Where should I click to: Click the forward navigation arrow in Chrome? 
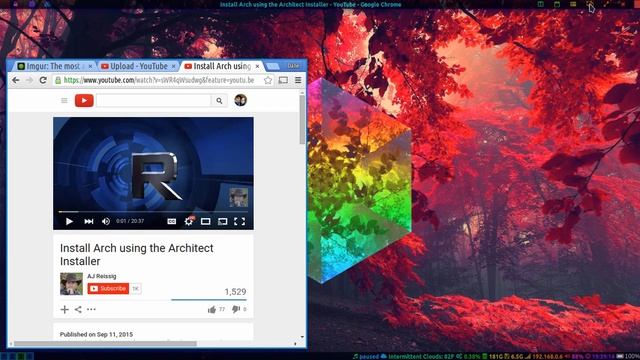[29, 80]
